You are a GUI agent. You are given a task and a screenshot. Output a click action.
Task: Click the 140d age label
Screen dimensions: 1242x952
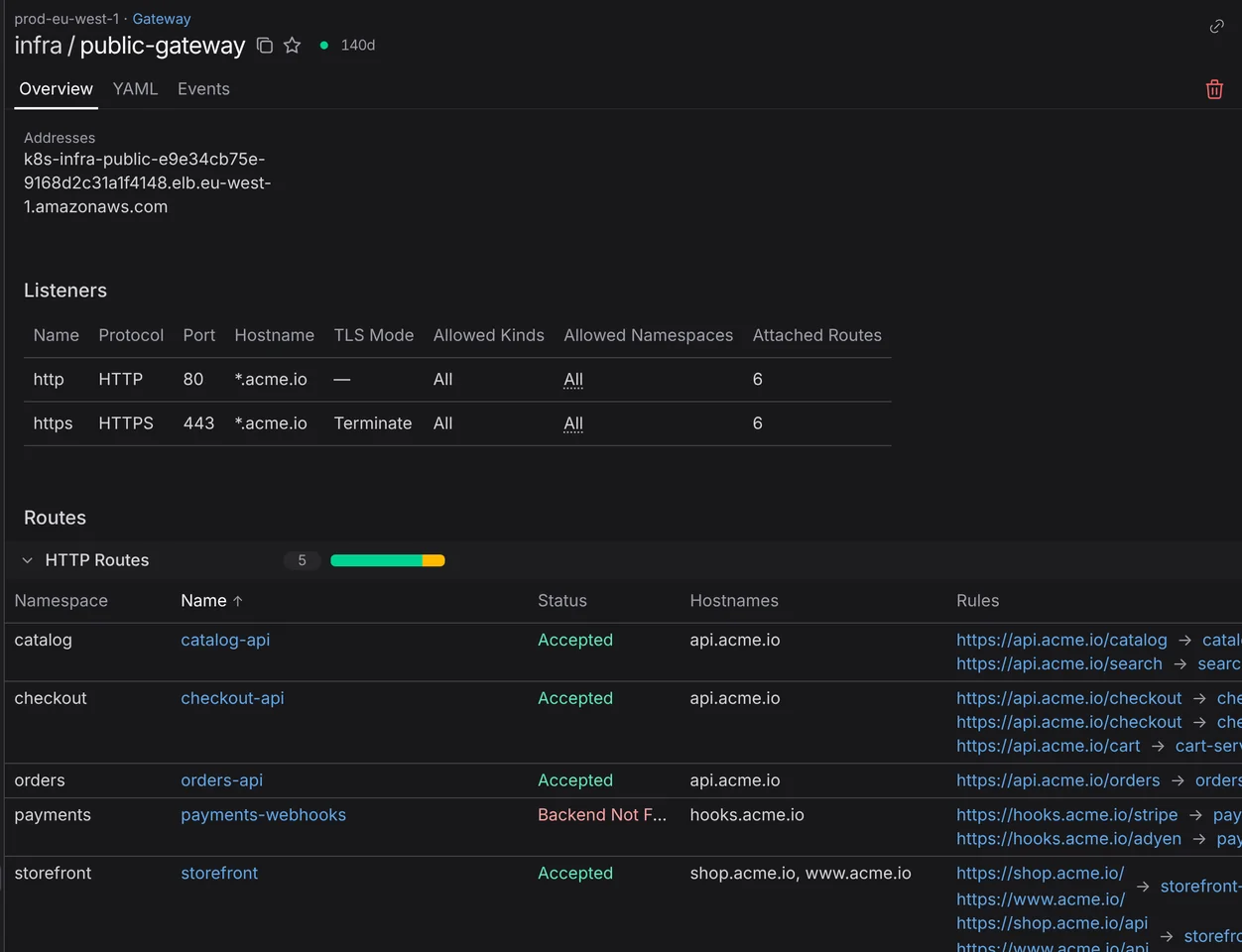coord(358,46)
